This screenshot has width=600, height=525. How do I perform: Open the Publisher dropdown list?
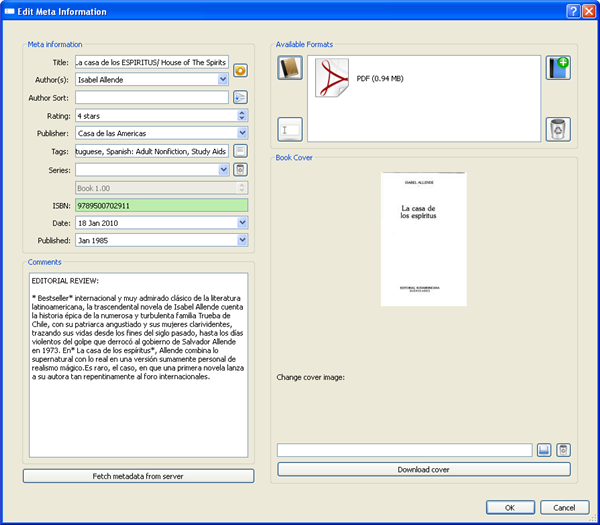[x=242, y=133]
